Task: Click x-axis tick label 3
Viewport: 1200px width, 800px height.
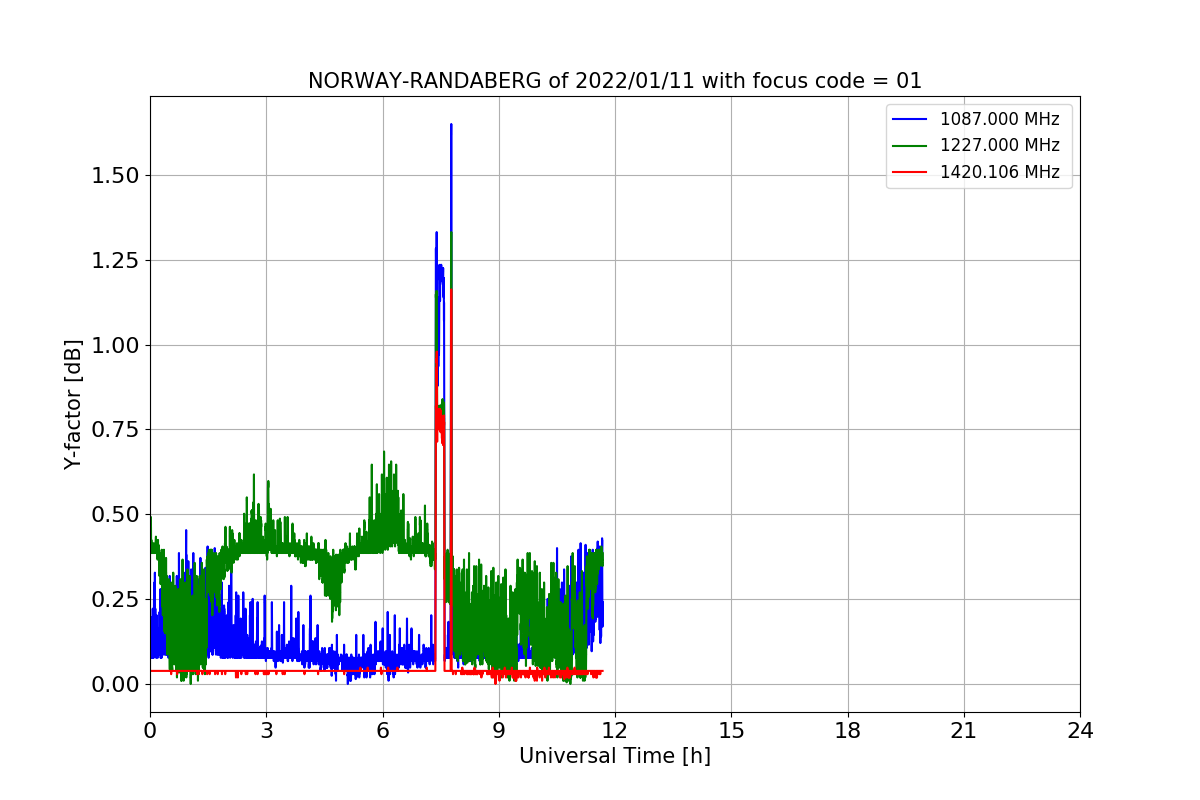Action: point(266,731)
